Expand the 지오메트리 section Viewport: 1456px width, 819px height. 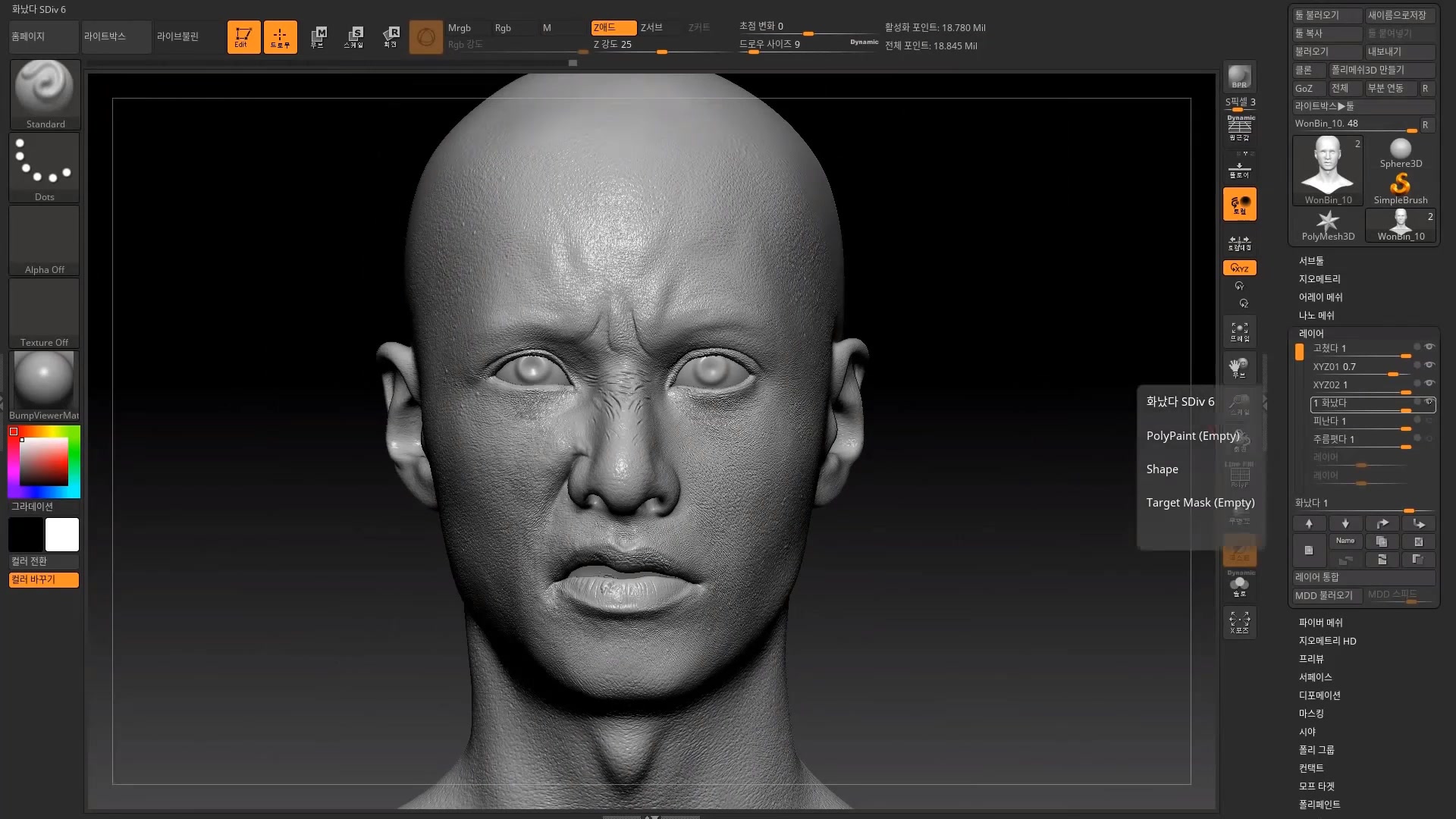coord(1319,279)
